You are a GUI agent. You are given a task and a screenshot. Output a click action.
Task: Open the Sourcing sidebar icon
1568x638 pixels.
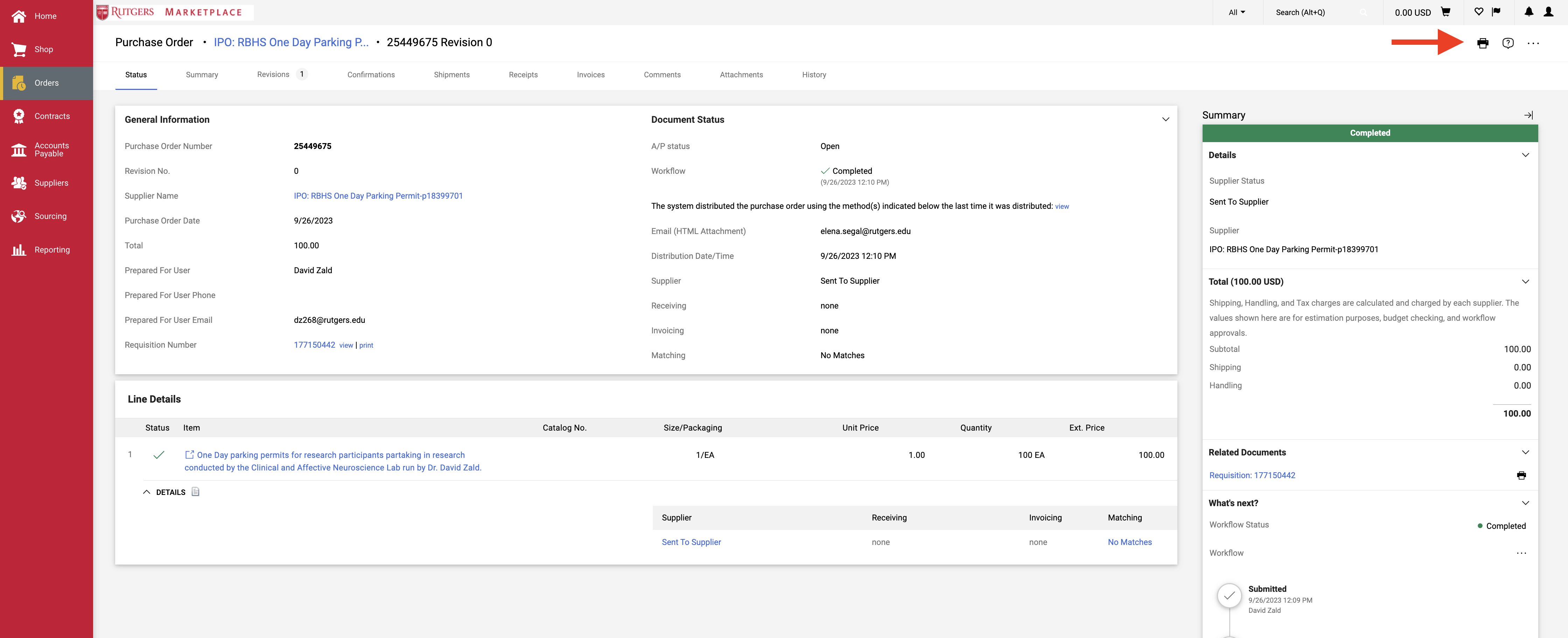pyautogui.click(x=19, y=216)
